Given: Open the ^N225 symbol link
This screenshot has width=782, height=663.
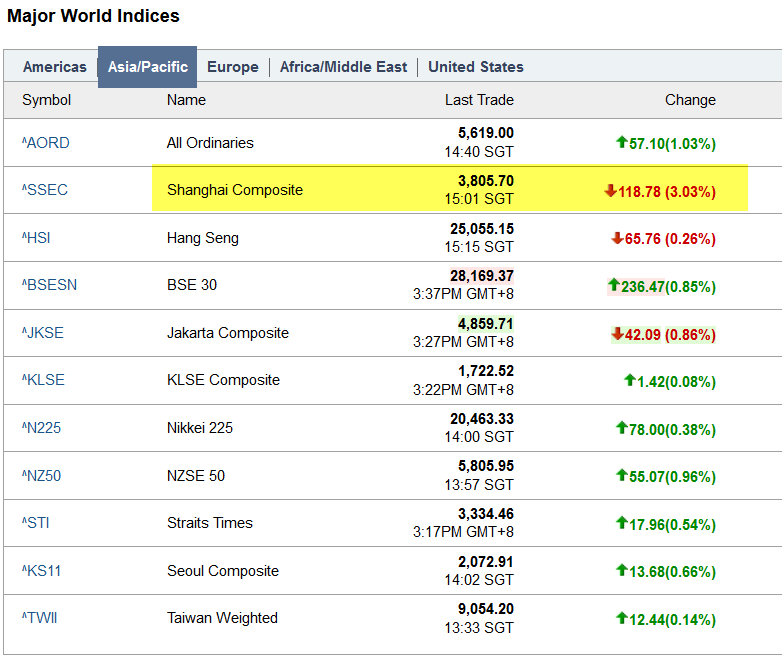Looking at the screenshot, I should pos(43,428).
